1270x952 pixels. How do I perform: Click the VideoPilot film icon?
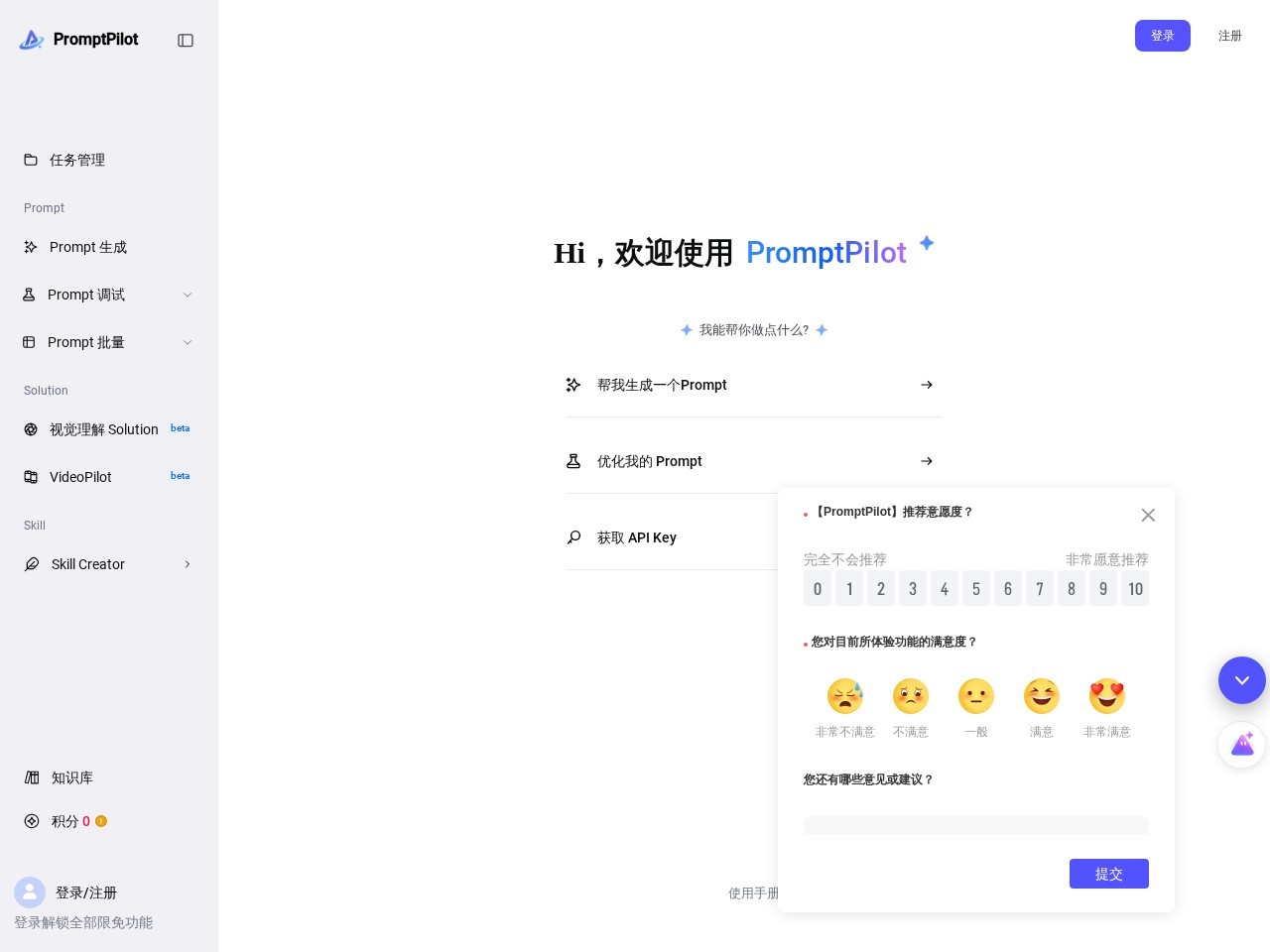point(31,477)
